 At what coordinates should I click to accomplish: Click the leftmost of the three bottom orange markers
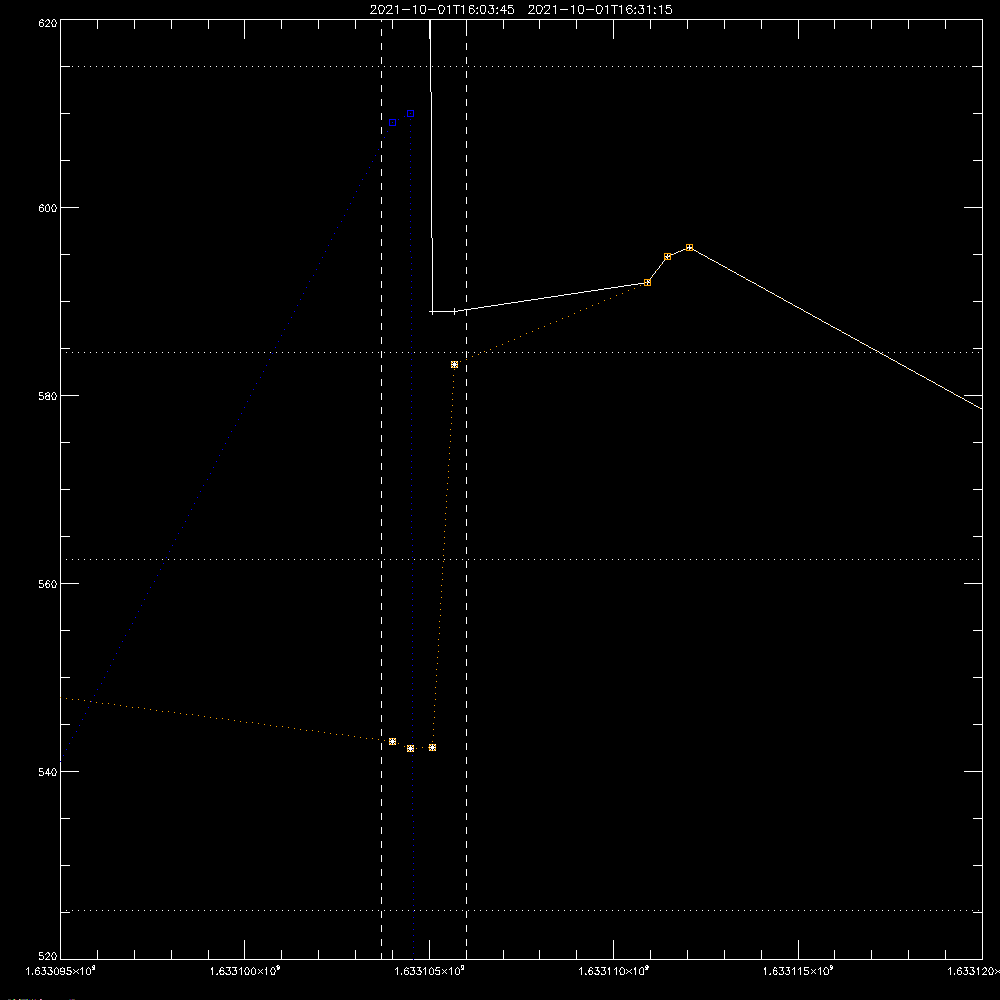[393, 742]
